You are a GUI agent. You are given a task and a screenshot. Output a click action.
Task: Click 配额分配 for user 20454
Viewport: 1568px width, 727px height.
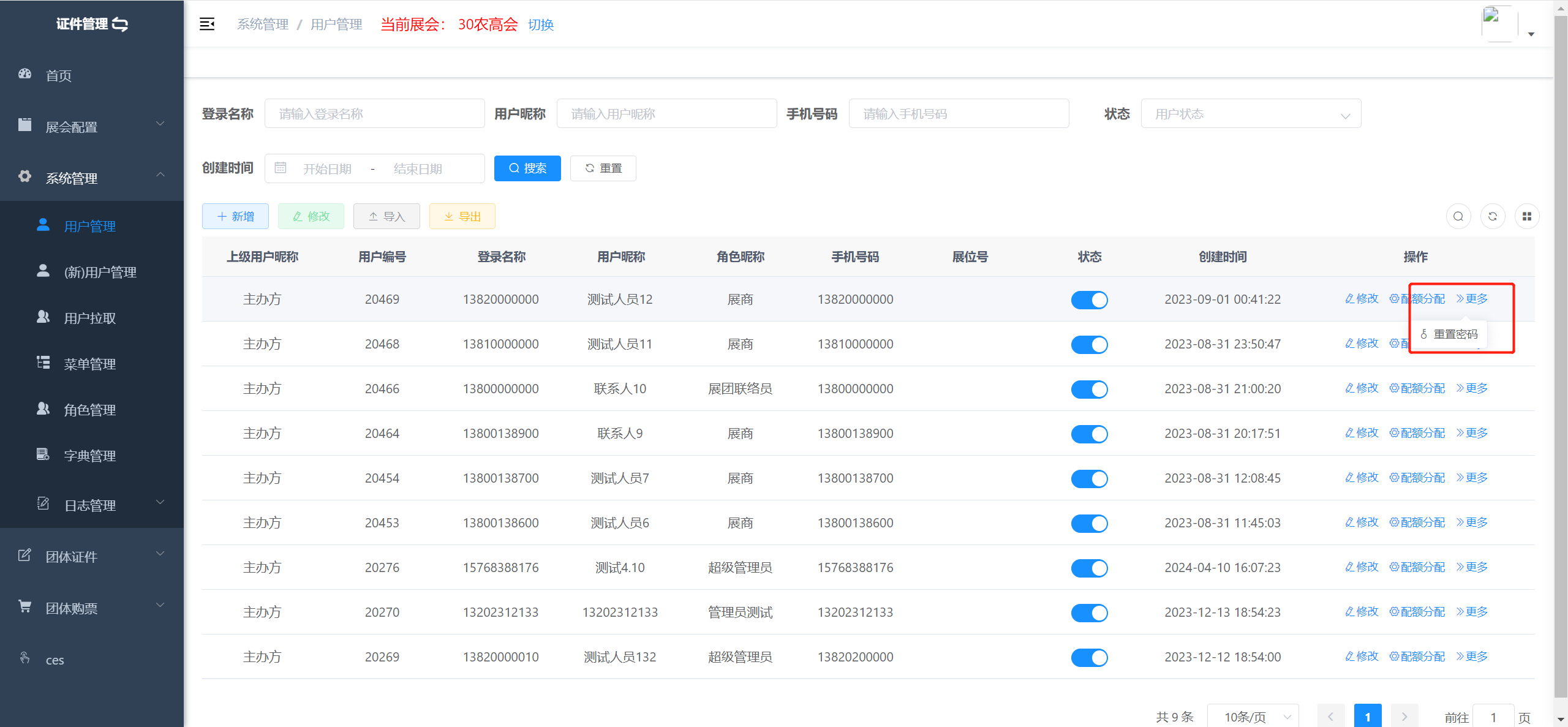(1417, 478)
